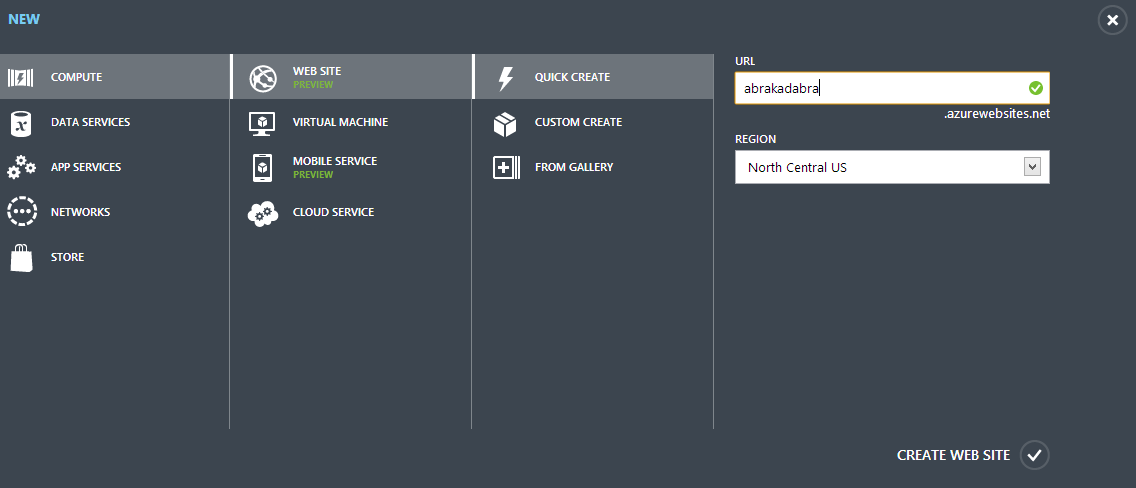This screenshot has height=488, width=1136.
Task: Choose the Cloud Service option
Action: [351, 212]
